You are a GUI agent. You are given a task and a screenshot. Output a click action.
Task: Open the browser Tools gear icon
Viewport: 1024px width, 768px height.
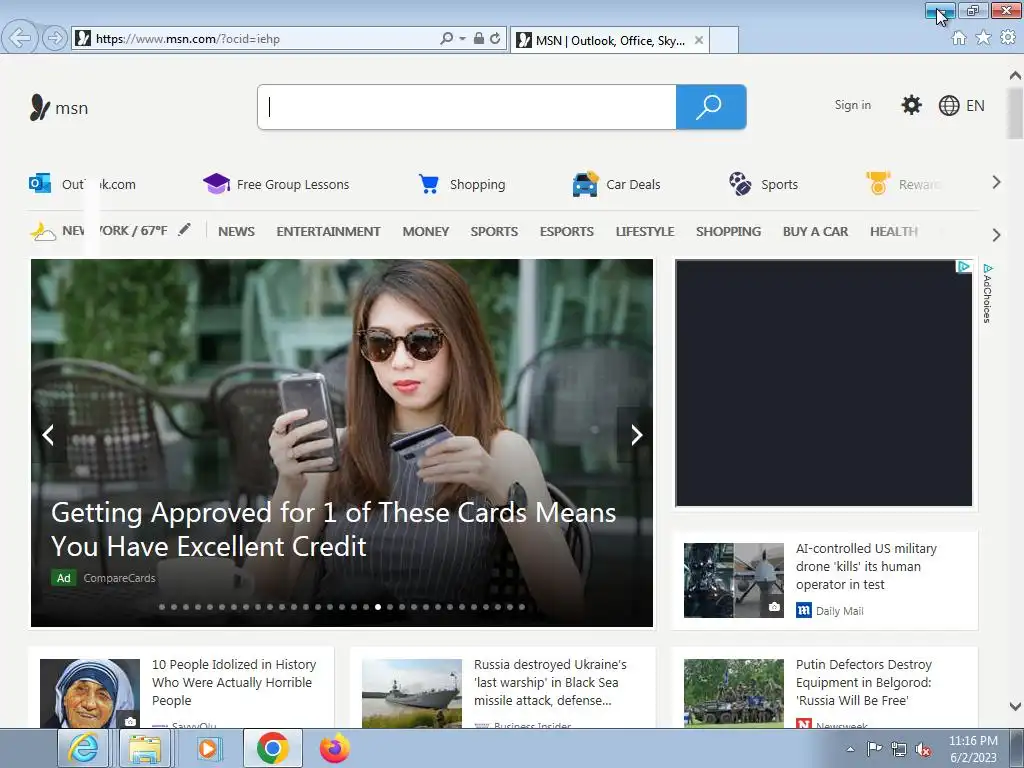(1008, 38)
